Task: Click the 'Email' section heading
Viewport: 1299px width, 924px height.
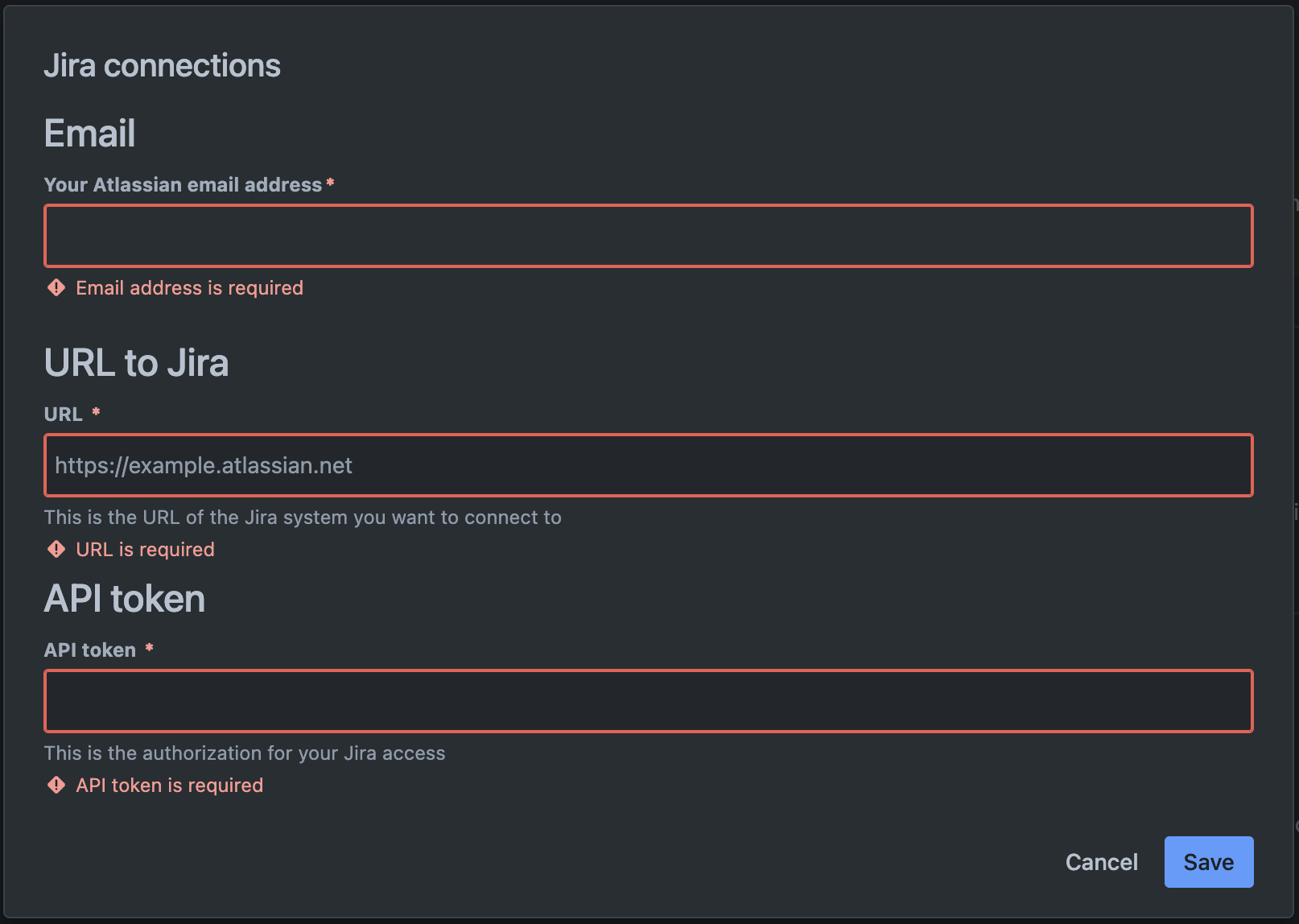Action: click(x=89, y=132)
